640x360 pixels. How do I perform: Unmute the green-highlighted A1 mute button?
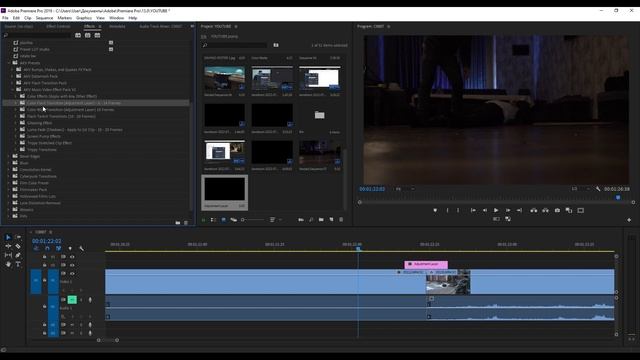point(72,300)
